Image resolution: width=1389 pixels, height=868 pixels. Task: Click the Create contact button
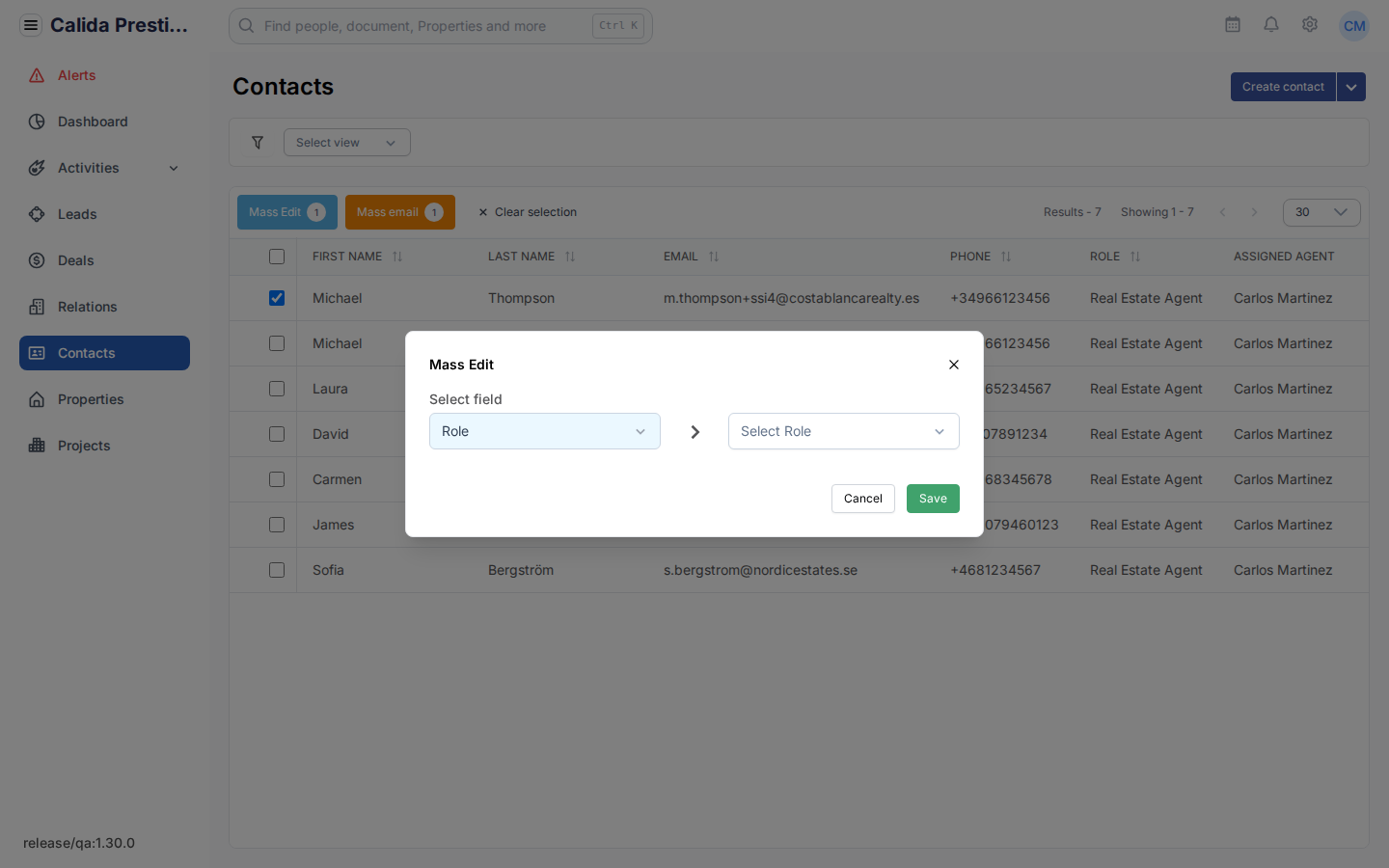pyautogui.click(x=1283, y=87)
